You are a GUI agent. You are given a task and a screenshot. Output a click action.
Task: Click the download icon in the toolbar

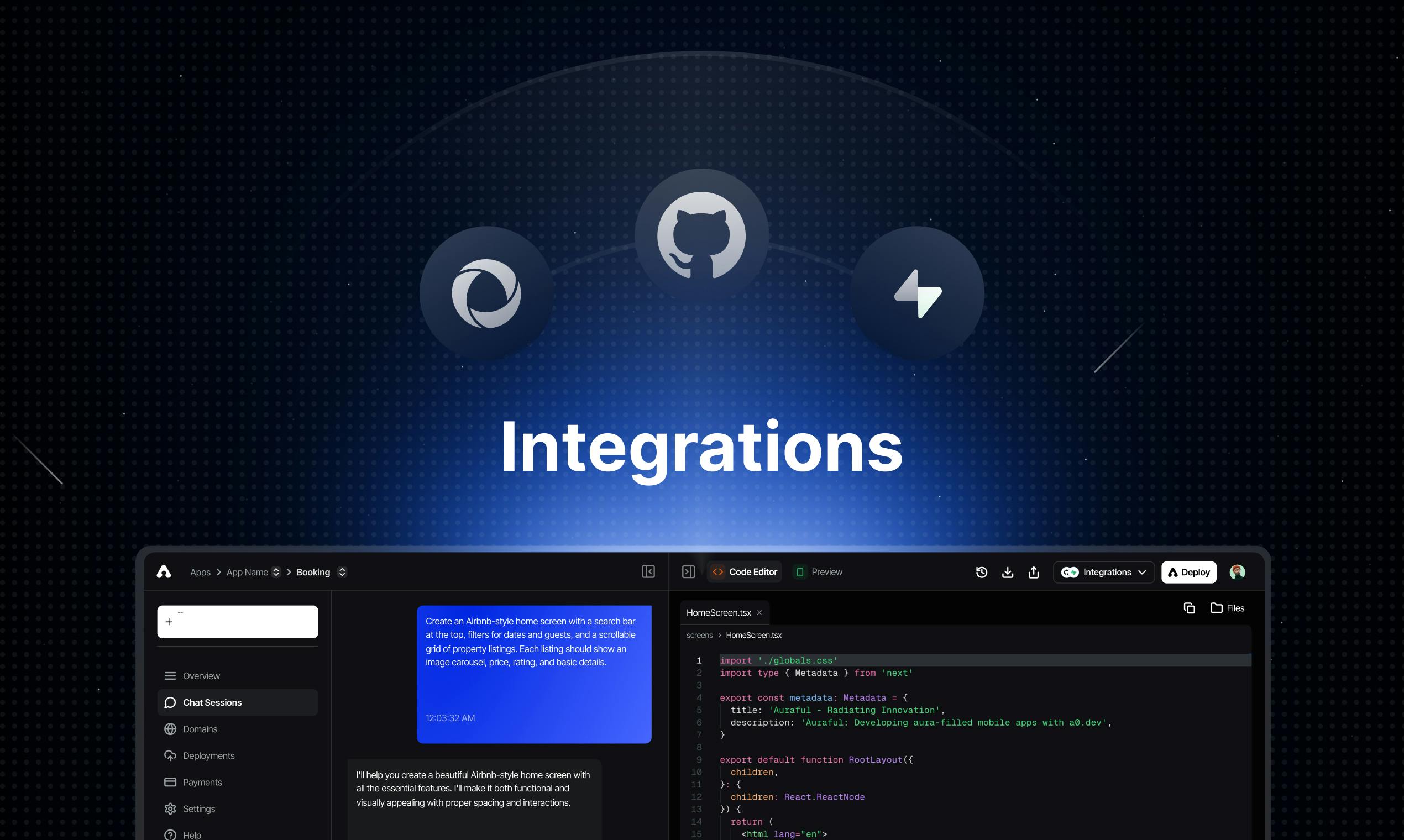(x=1008, y=573)
